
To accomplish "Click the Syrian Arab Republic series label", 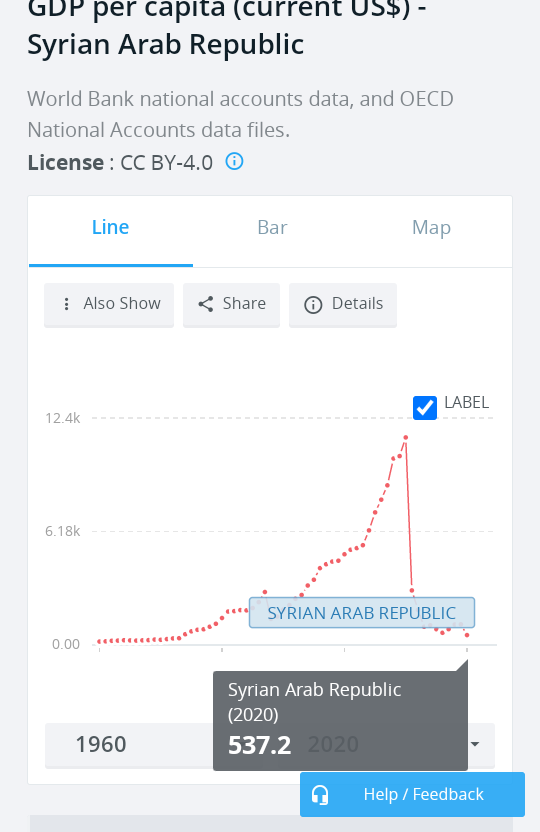I will [362, 613].
